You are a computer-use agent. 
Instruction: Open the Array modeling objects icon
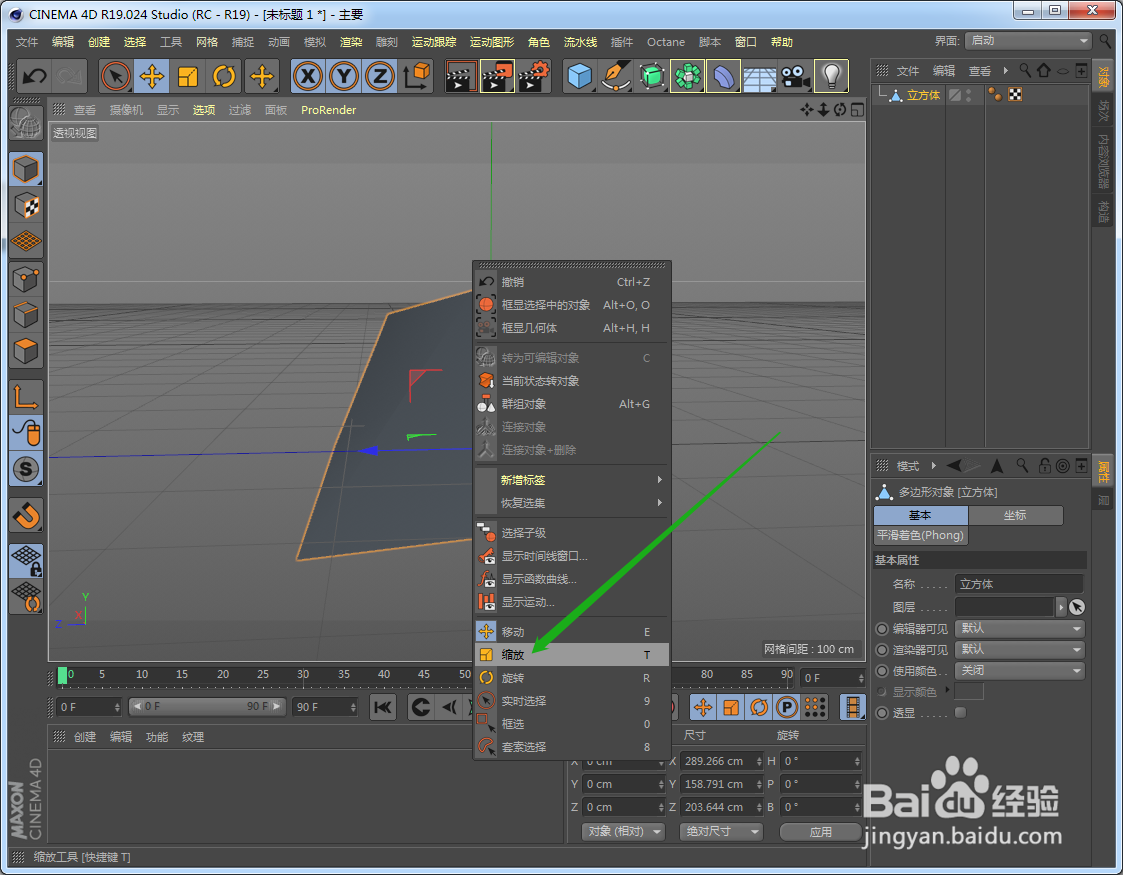tap(688, 77)
